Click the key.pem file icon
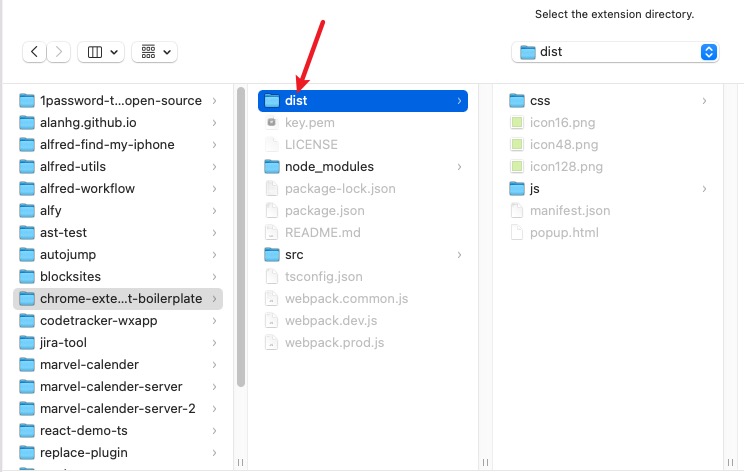The height and width of the screenshot is (472, 744). point(271,122)
